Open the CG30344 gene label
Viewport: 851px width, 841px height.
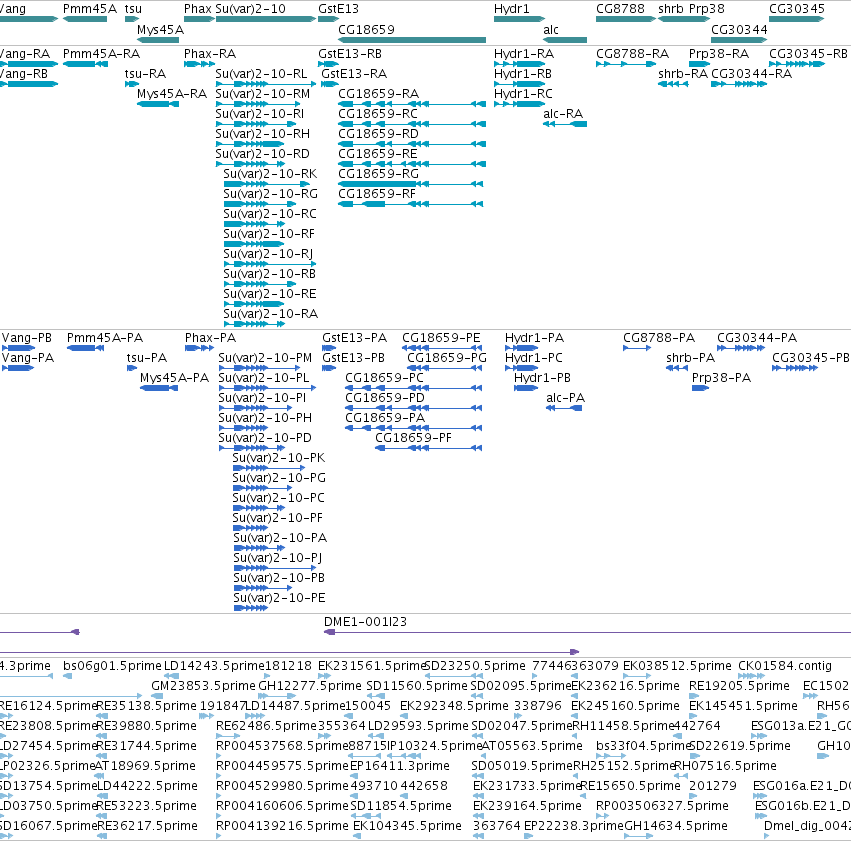coord(739,29)
